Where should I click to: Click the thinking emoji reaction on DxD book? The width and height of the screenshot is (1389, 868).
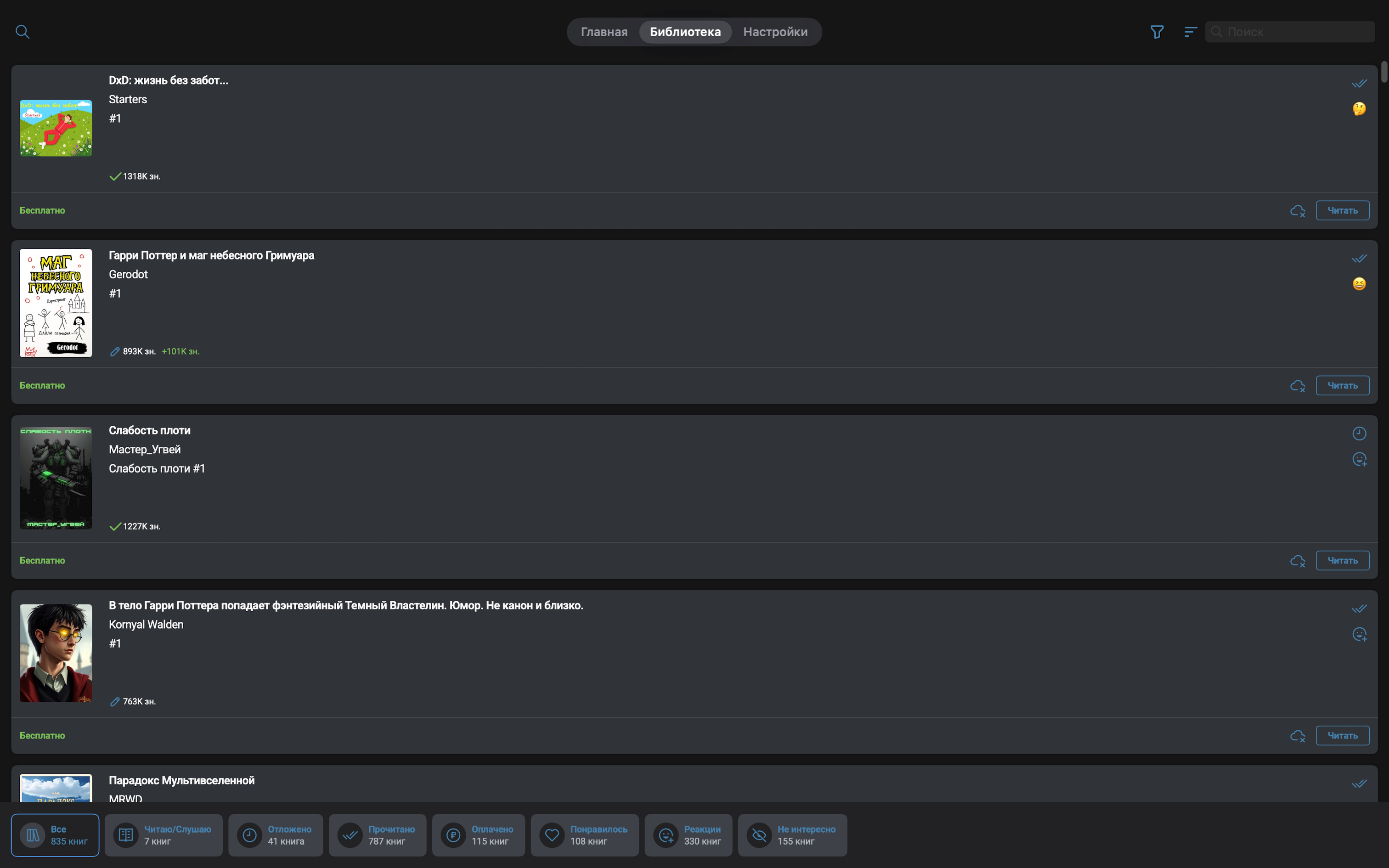[x=1359, y=109]
